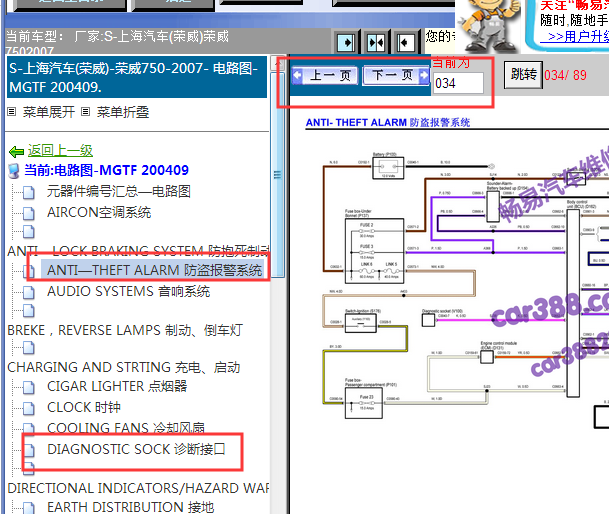Screen dimensions: 609x514
Task: Go to next page with 下一页 button
Action: point(396,75)
